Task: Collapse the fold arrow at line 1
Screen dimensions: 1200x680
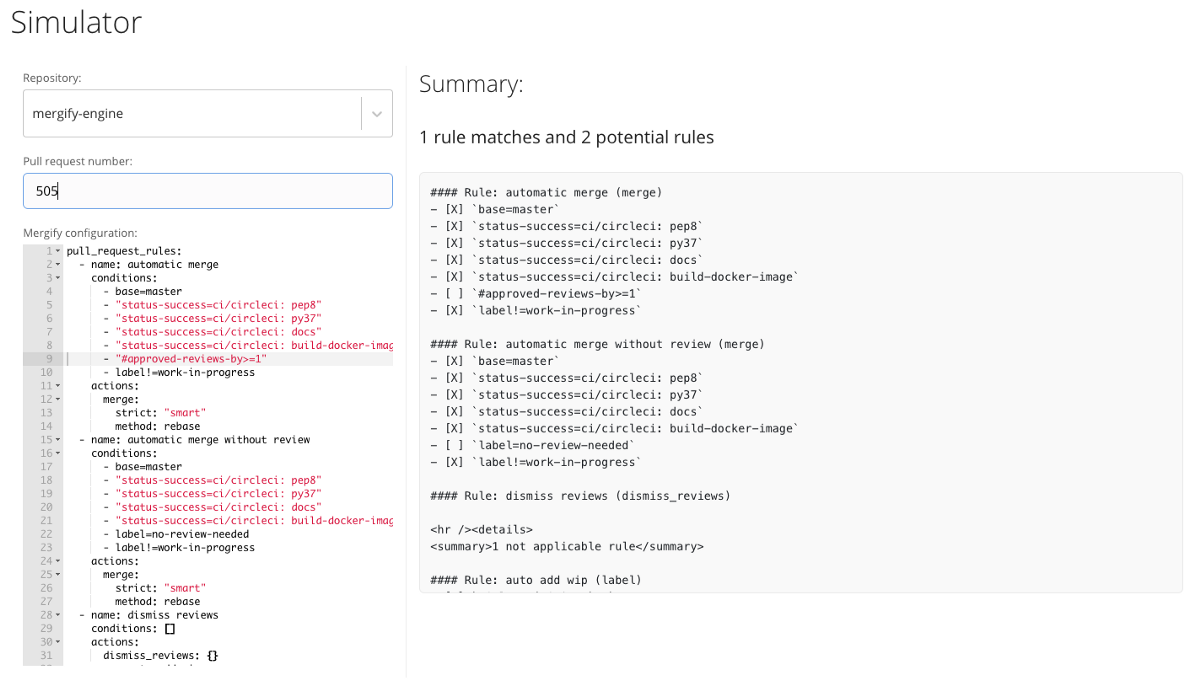Action: 58,251
